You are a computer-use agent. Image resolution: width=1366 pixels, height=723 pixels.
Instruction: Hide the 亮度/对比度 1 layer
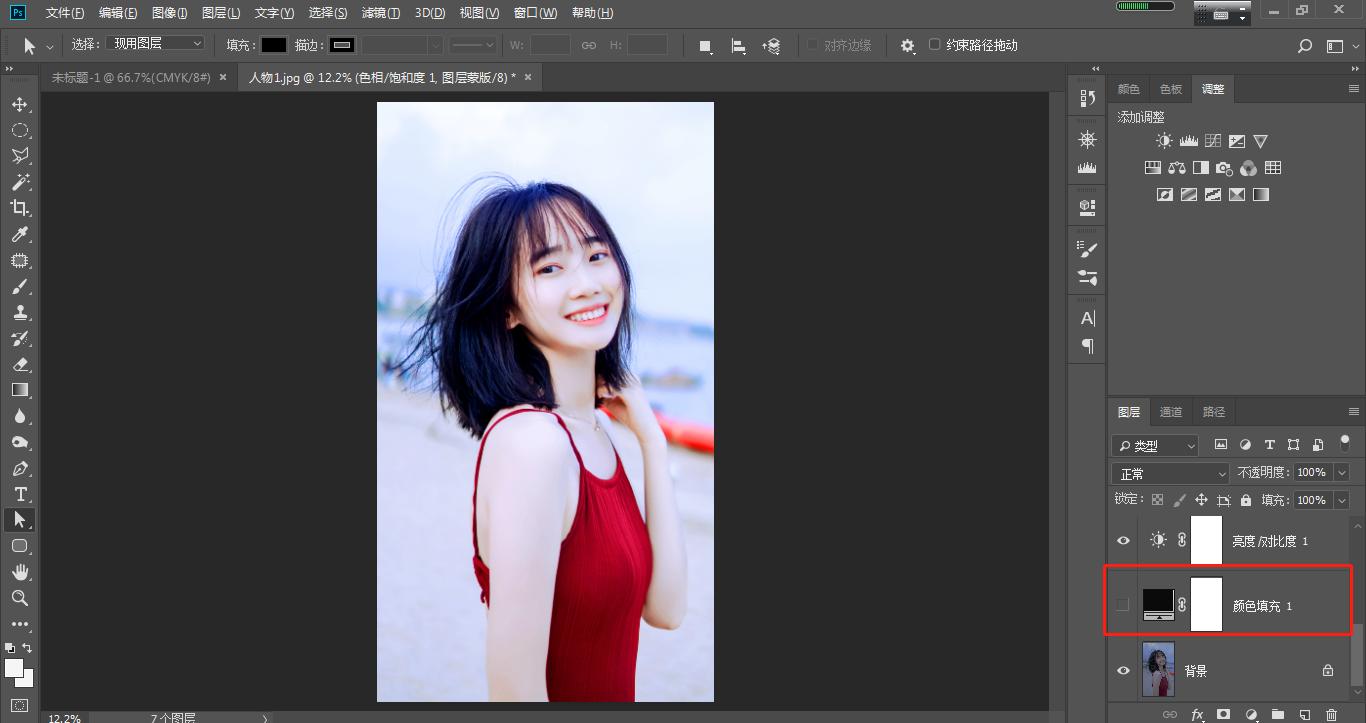(1122, 540)
